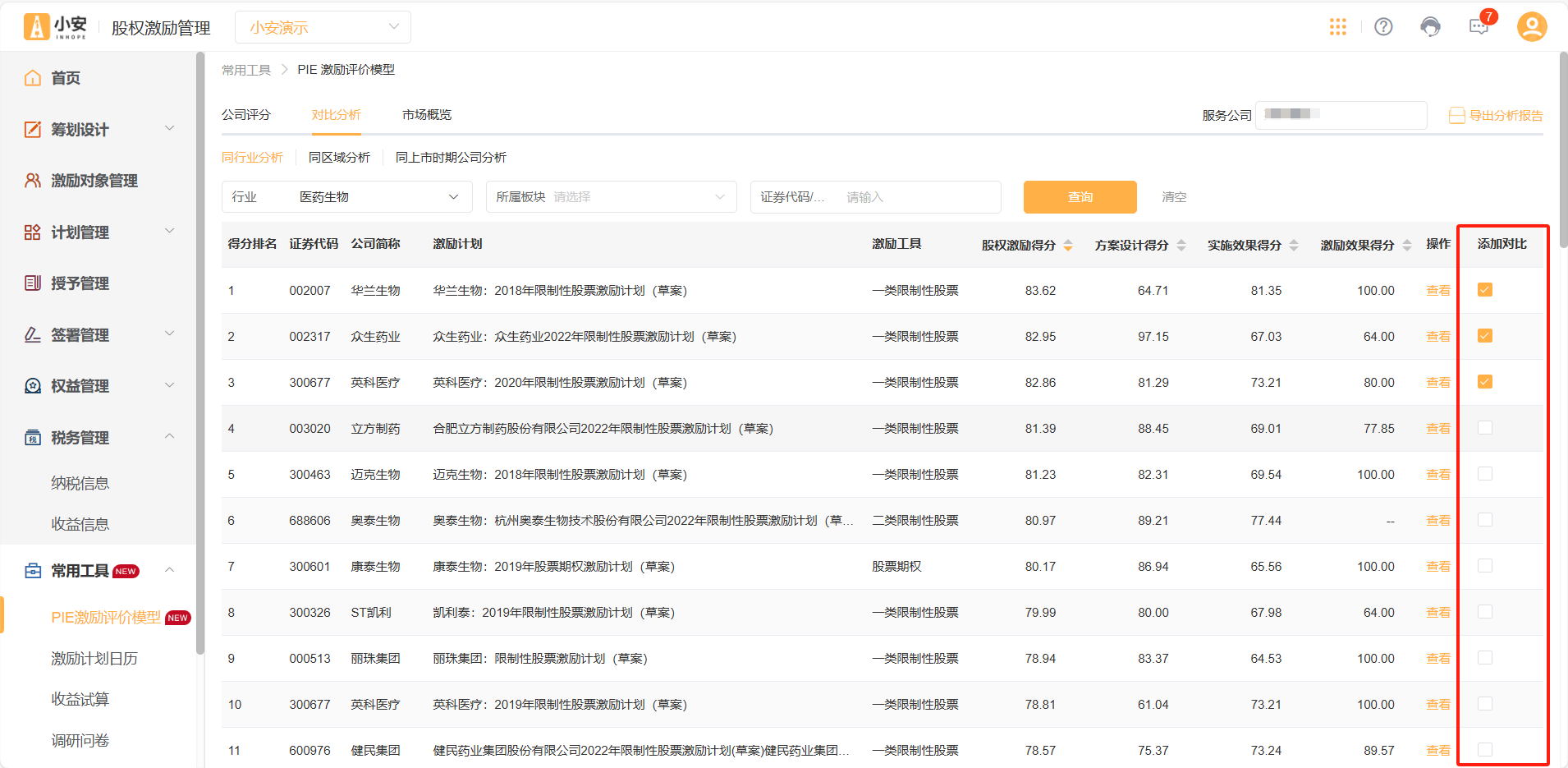Sort by 实施效果得分 column
The image size is (1568, 768).
click(x=1294, y=245)
